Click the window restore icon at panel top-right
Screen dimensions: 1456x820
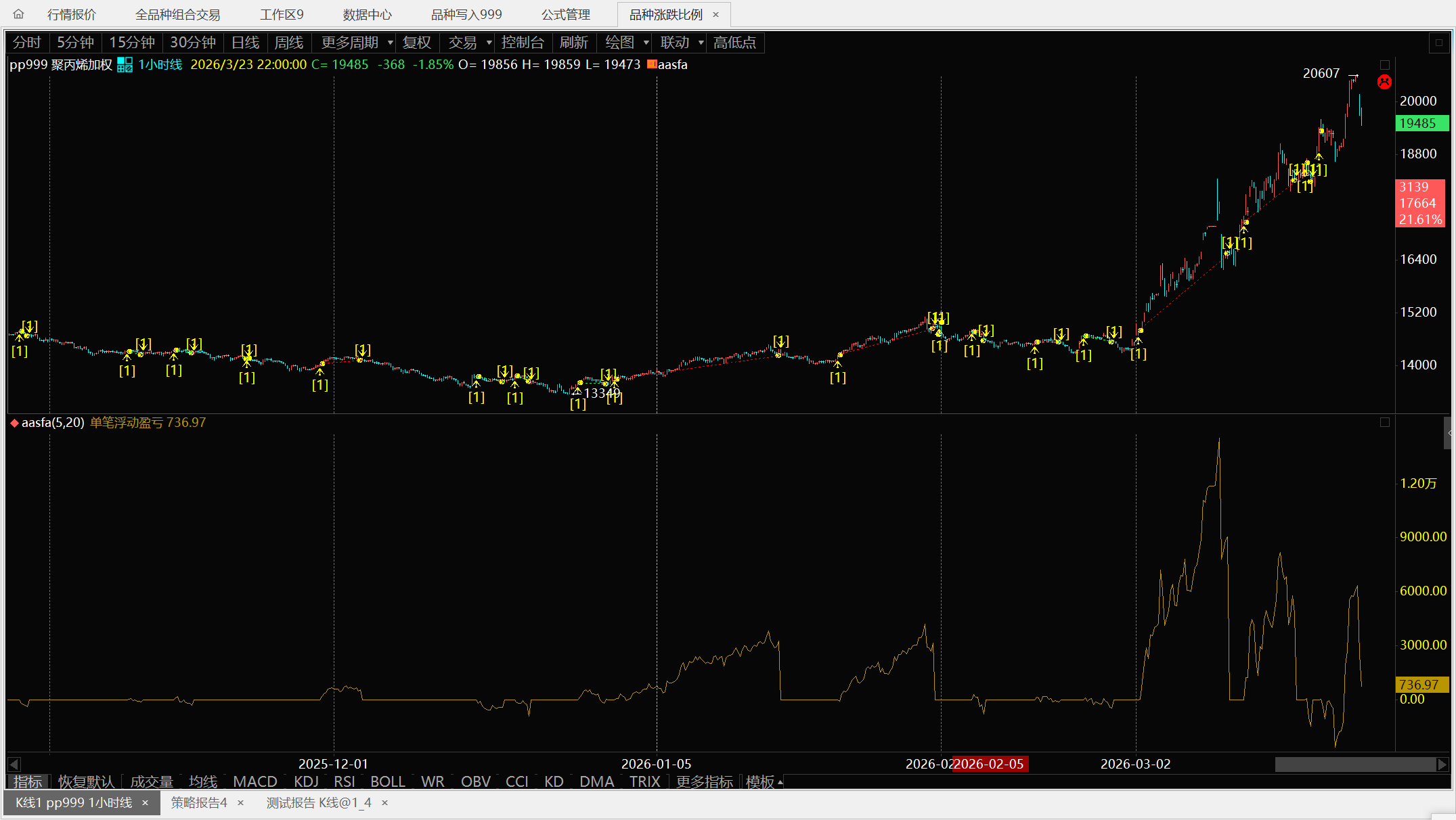tap(1439, 43)
